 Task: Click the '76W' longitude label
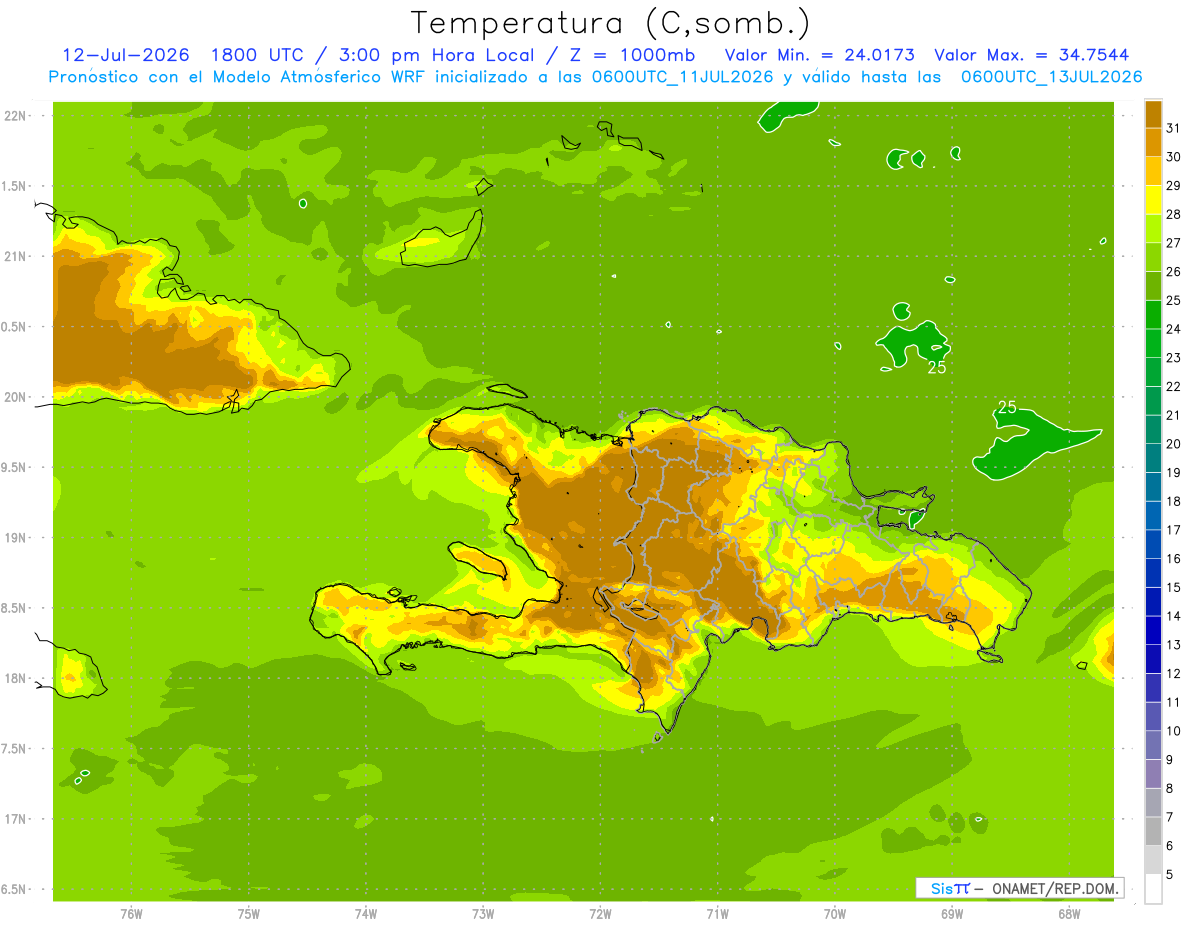coord(131,914)
